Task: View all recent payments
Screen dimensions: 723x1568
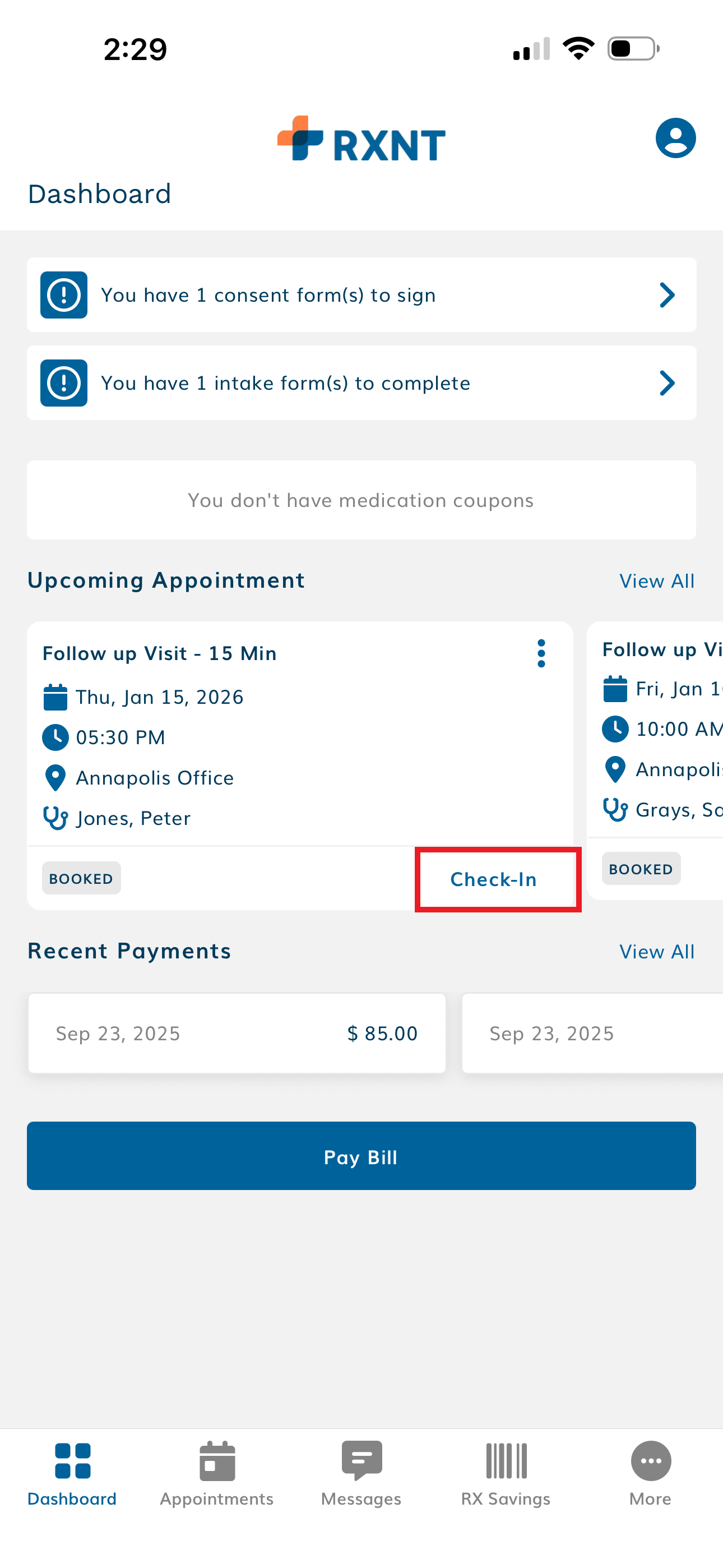Action: (657, 952)
